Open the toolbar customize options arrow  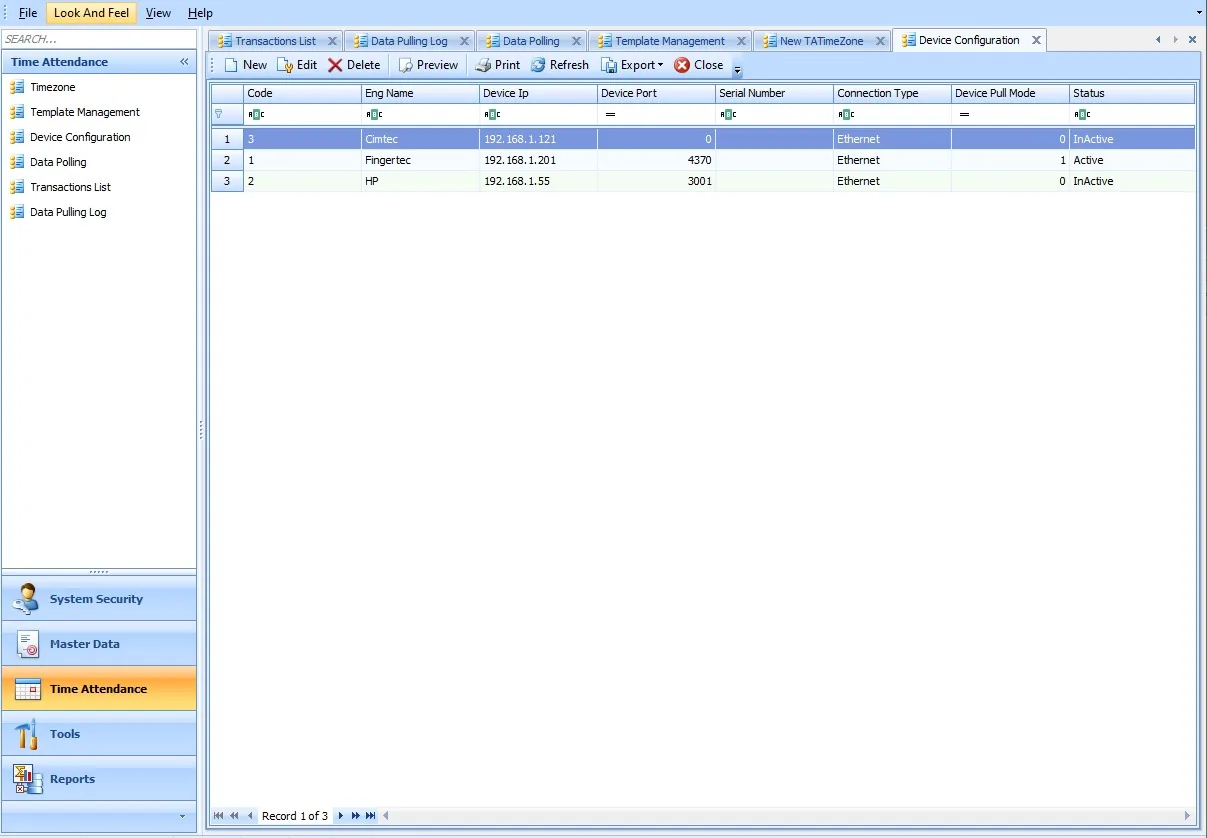(738, 70)
